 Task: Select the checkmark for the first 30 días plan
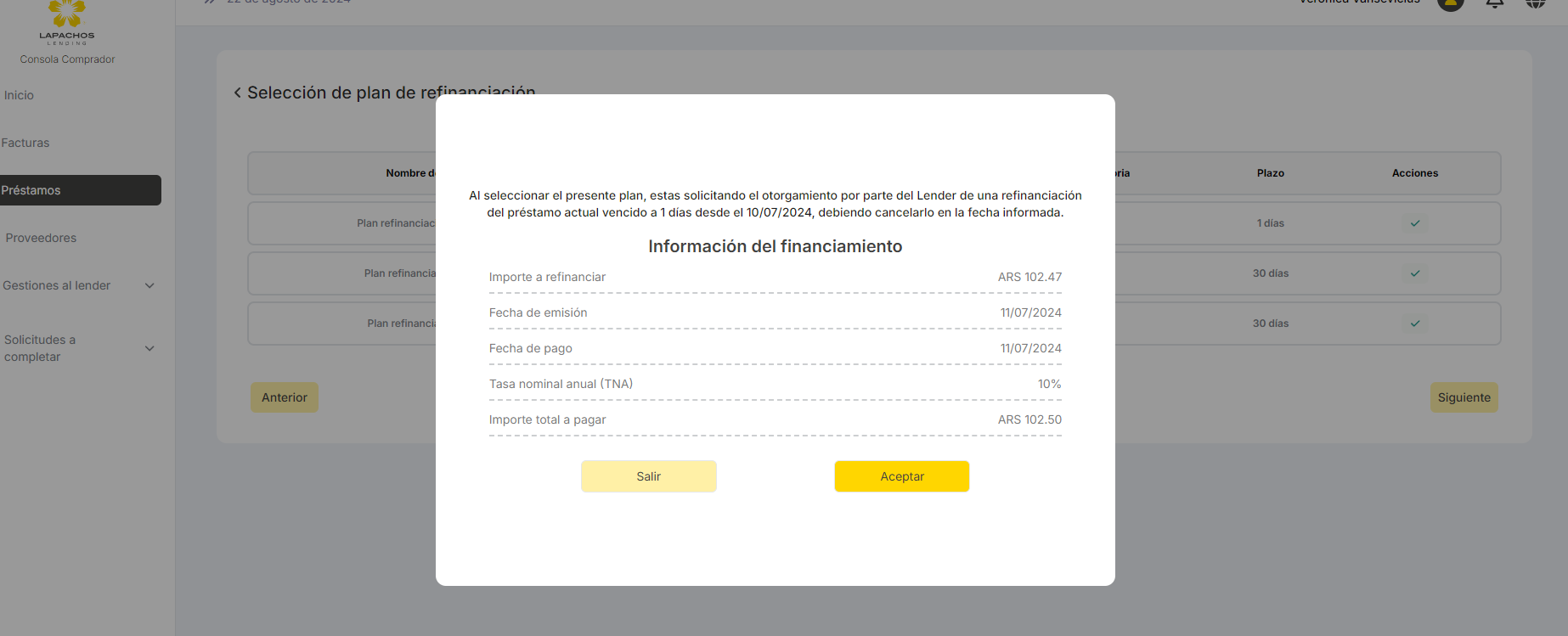(x=1415, y=273)
